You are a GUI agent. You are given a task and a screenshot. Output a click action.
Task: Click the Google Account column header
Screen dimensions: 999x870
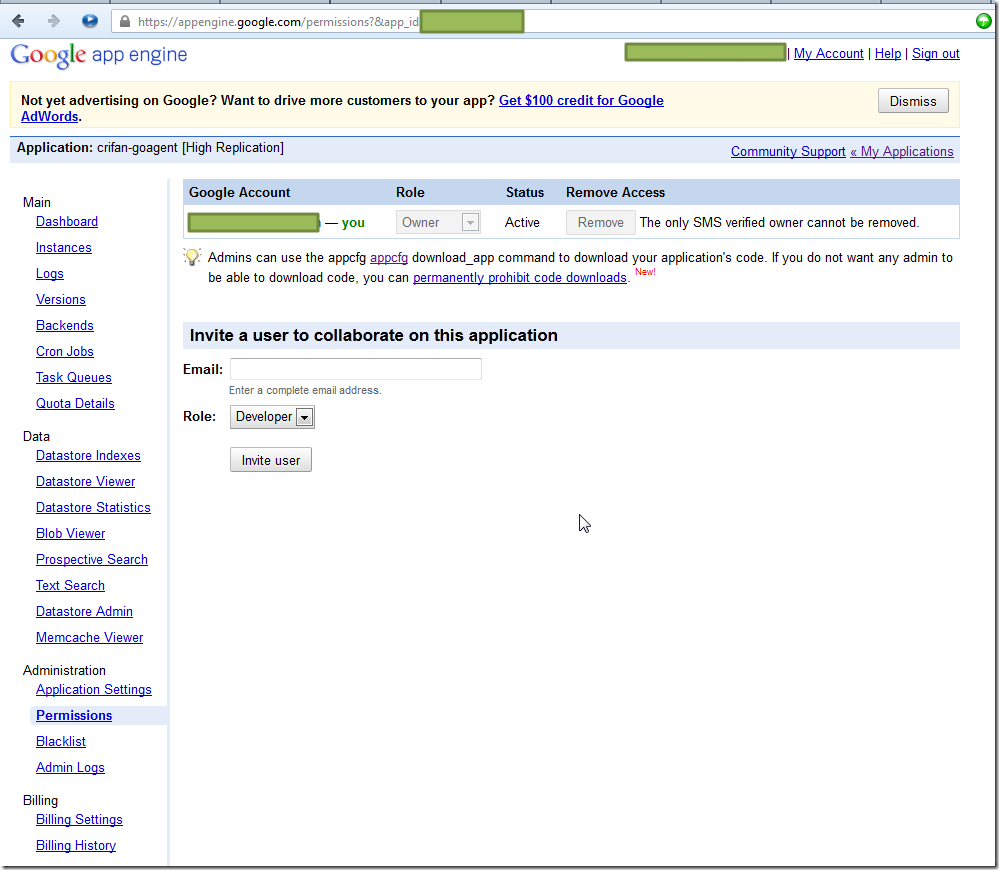pos(240,192)
